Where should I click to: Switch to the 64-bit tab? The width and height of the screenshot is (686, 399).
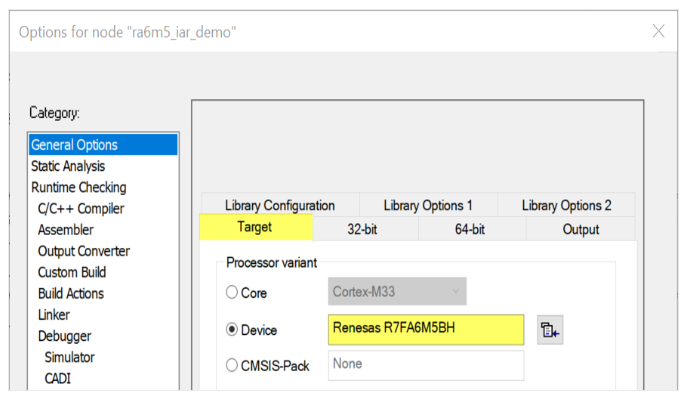[472, 229]
